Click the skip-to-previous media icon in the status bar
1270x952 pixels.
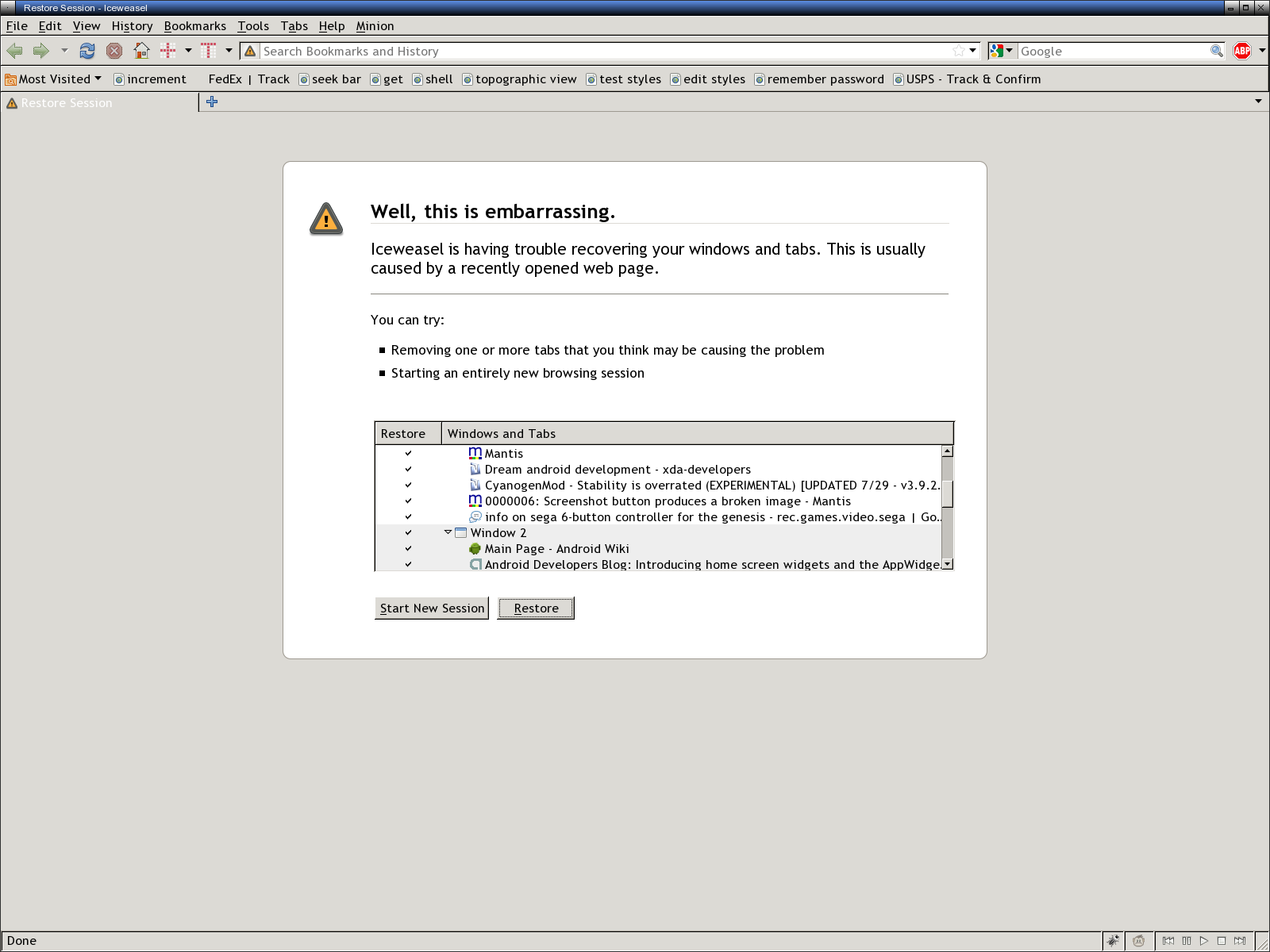coord(1168,941)
